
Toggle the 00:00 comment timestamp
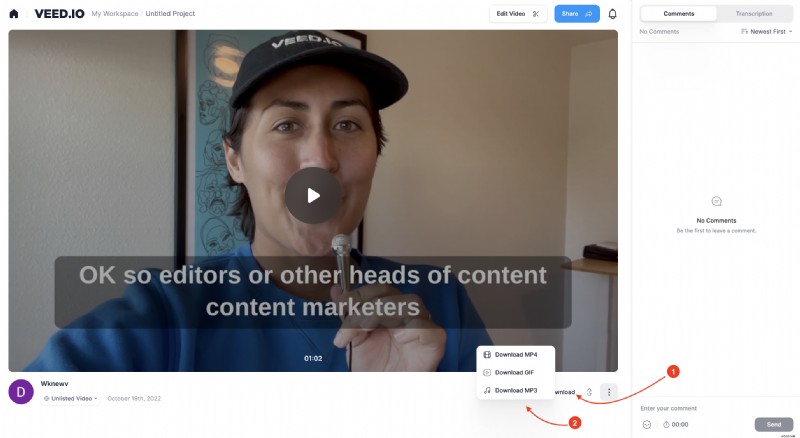(676, 424)
